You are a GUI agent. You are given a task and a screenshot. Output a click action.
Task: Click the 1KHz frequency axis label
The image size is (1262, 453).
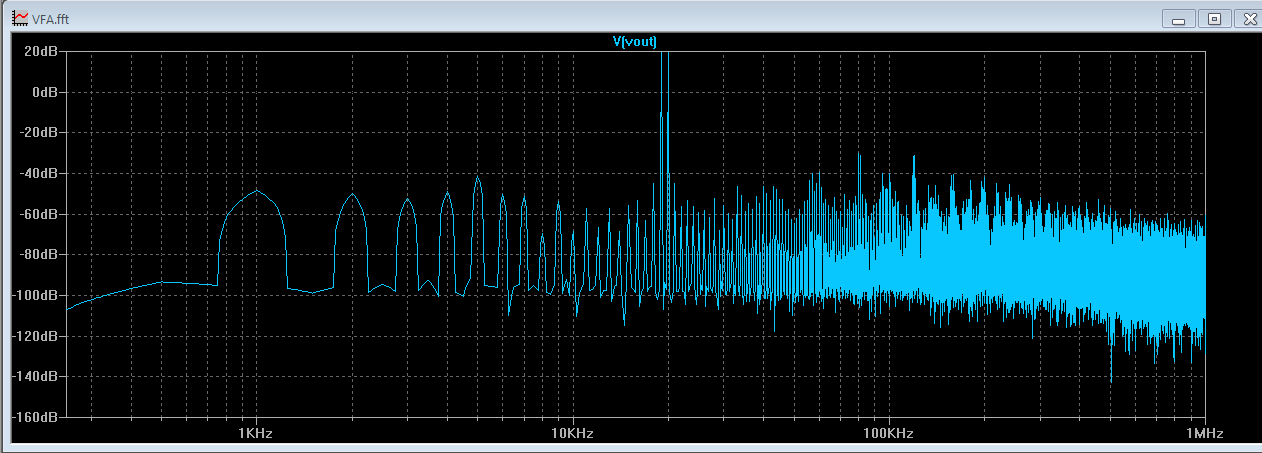click(x=255, y=434)
